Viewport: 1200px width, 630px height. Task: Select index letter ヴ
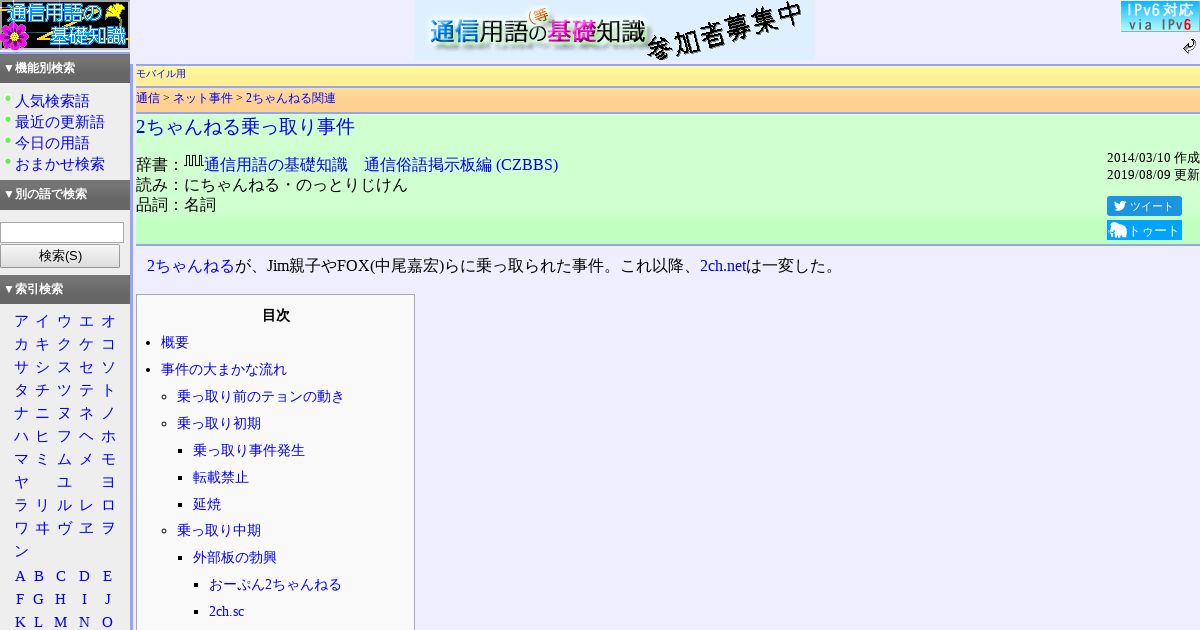64,528
